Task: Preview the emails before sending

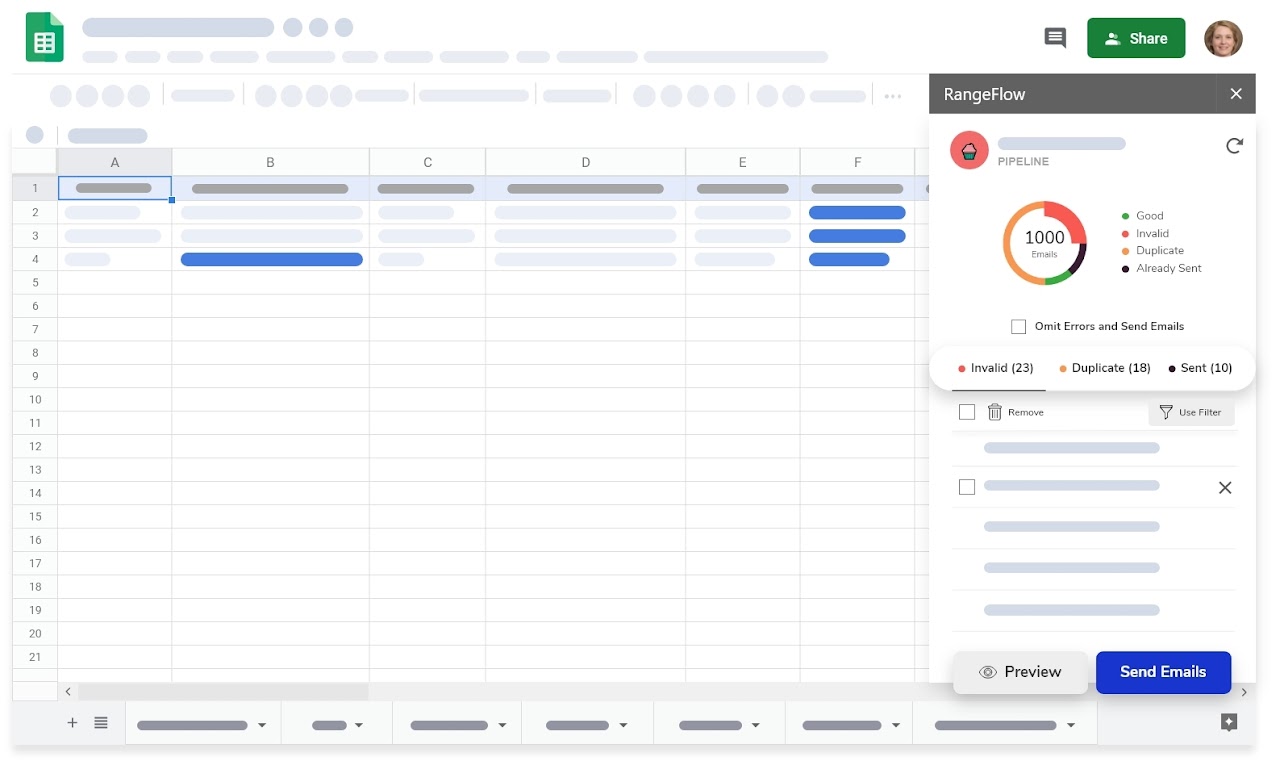Action: coord(1021,672)
